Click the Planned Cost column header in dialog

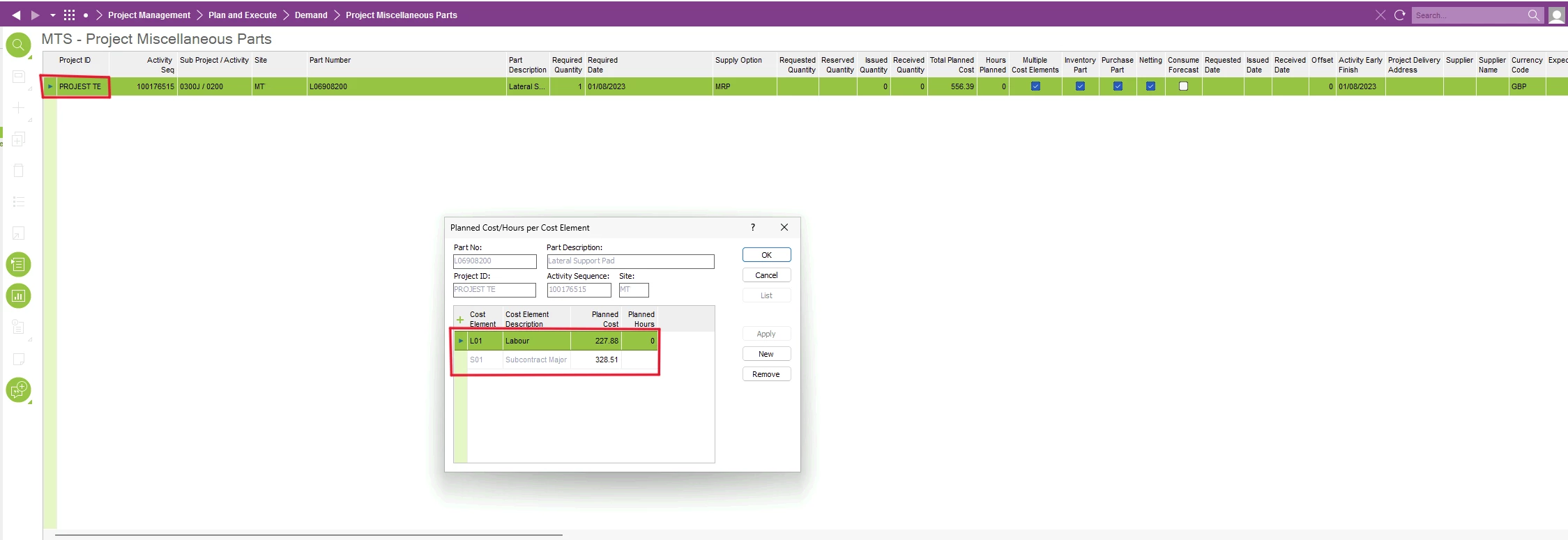pos(596,319)
